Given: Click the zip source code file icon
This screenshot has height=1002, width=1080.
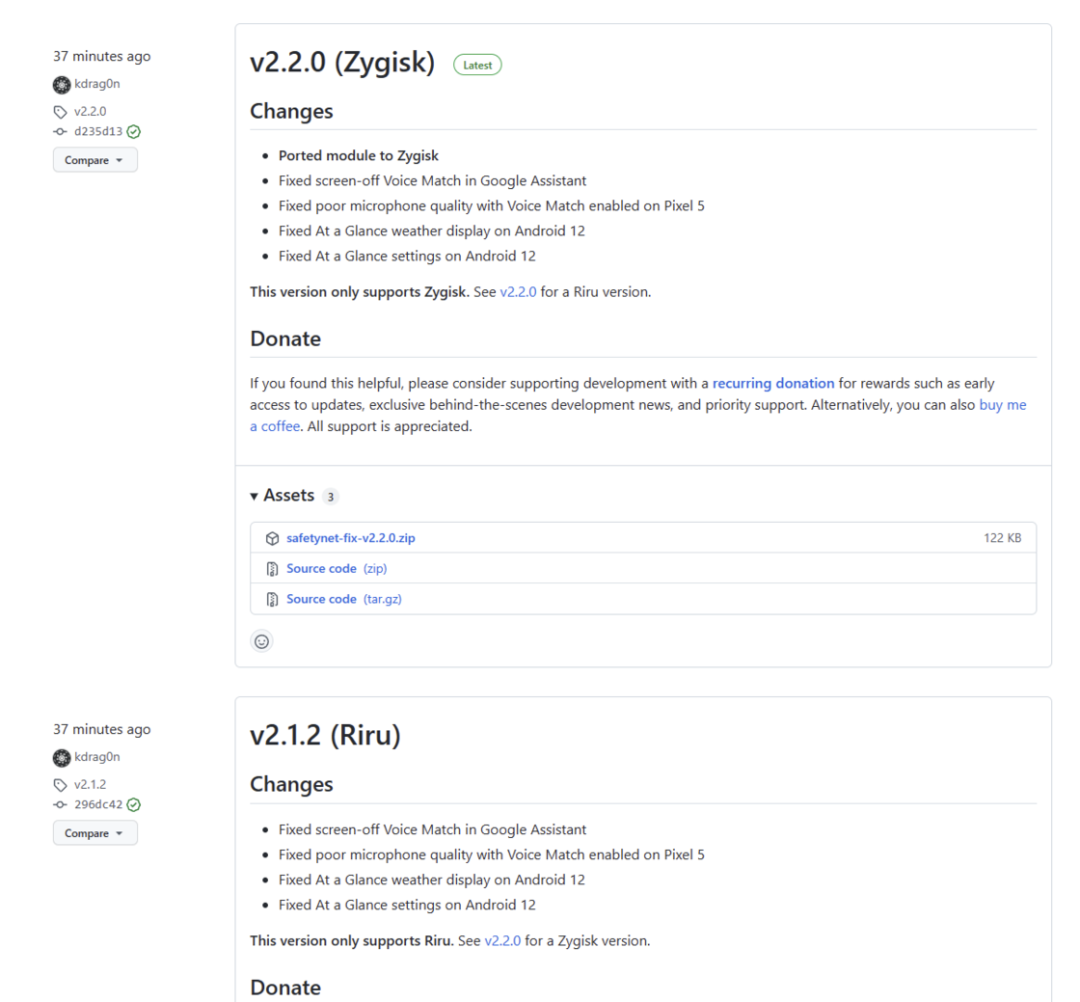Looking at the screenshot, I should coord(272,569).
